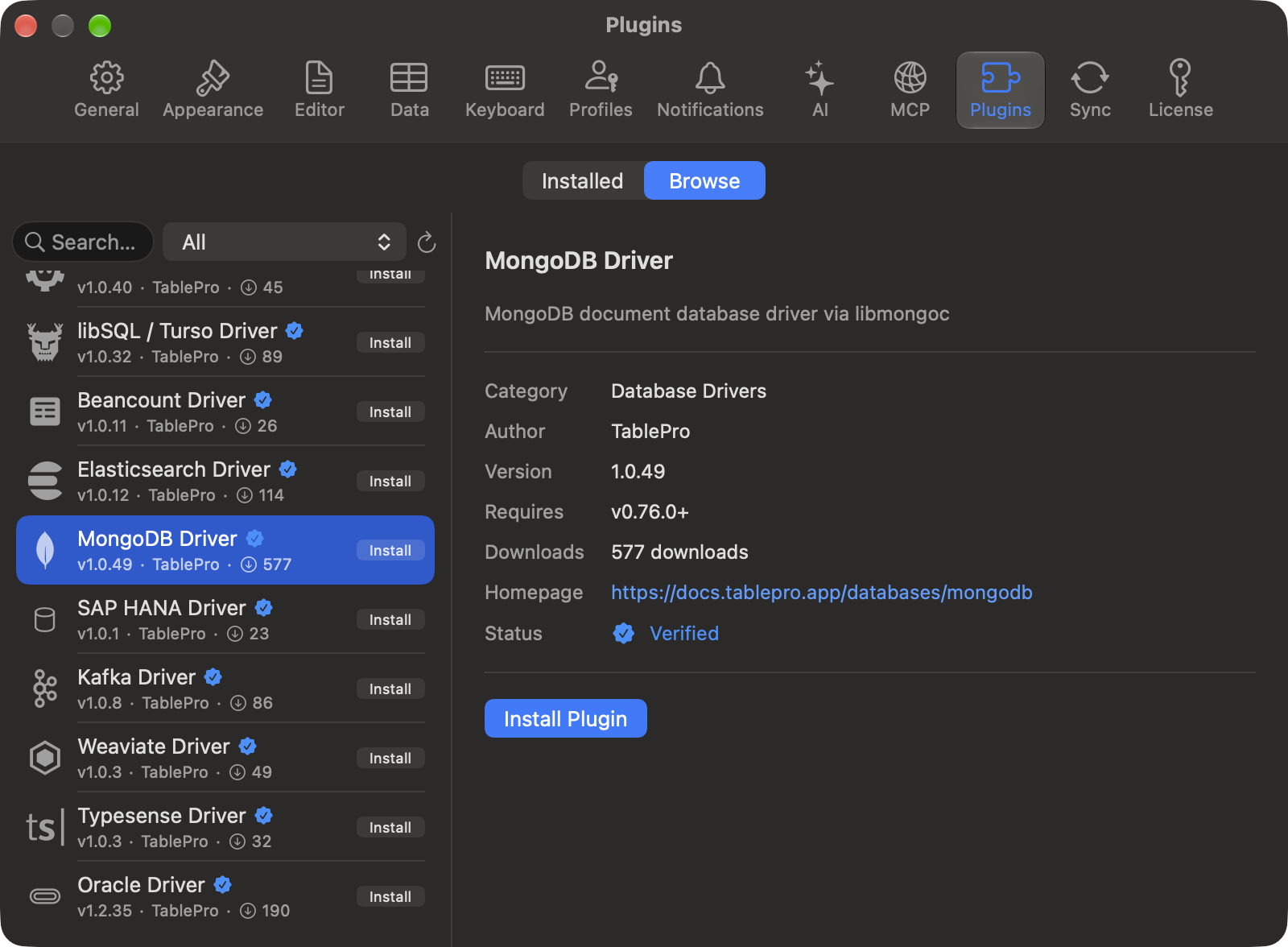Click the Weaviate Driver hexagon icon
The height and width of the screenshot is (947, 1288).
45,758
